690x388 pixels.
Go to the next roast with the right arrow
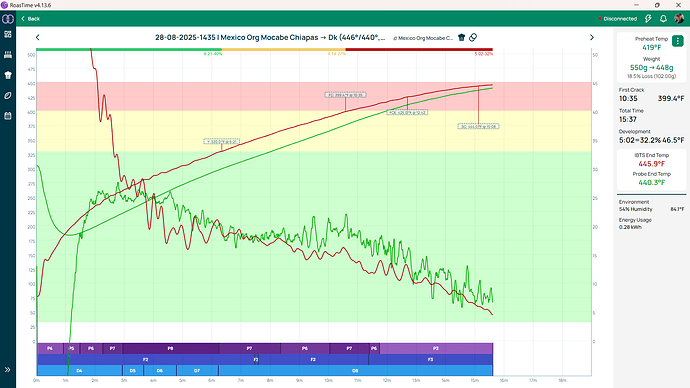coord(592,37)
